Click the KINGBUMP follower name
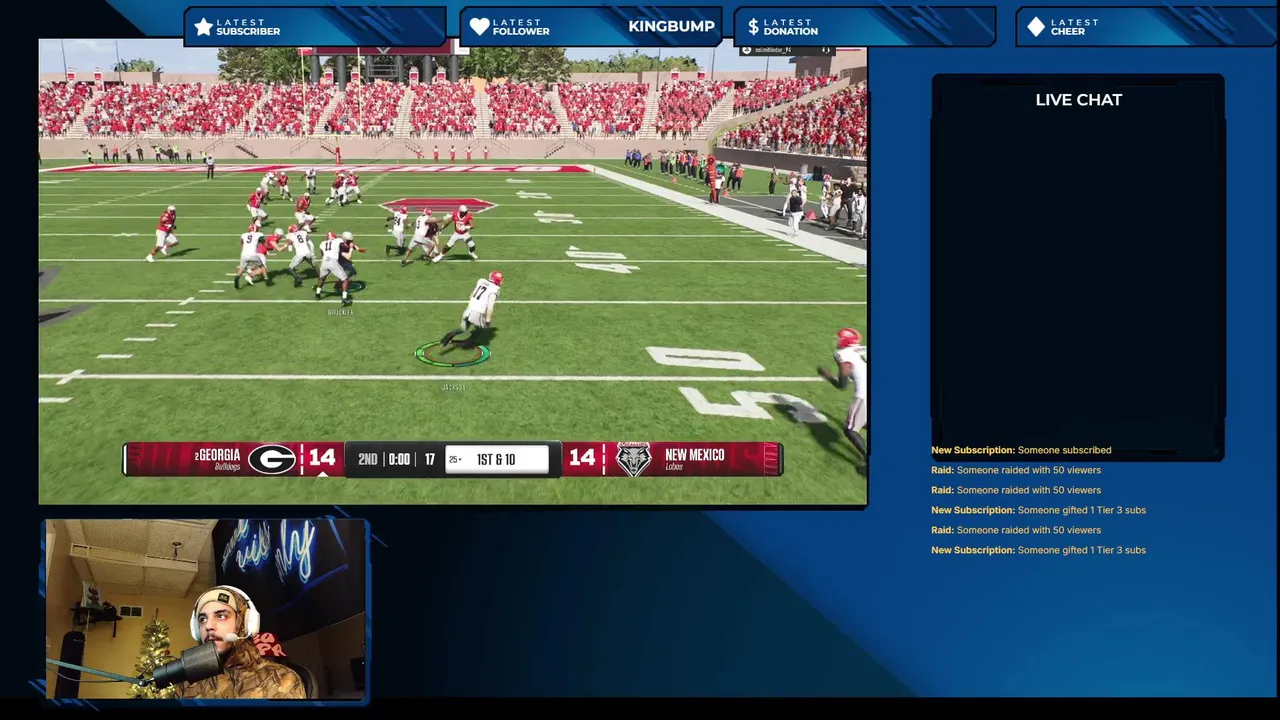 [671, 26]
